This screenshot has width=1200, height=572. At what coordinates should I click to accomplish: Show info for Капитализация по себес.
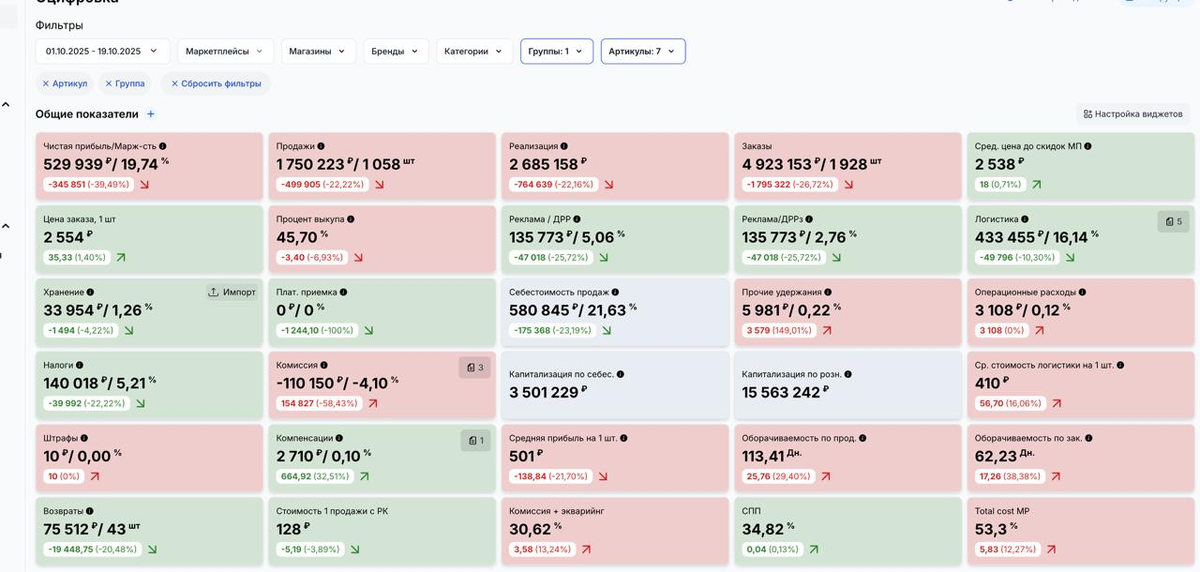point(621,374)
